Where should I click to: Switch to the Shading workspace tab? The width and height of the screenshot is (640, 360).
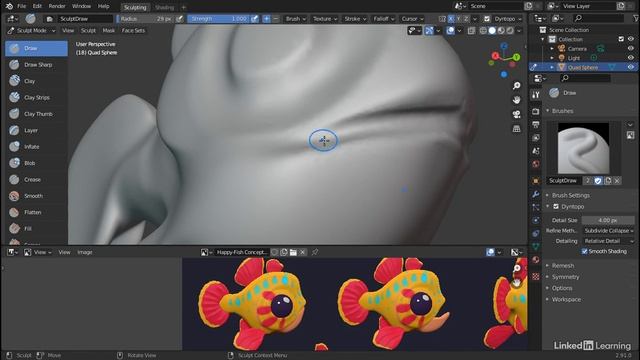[x=164, y=7]
